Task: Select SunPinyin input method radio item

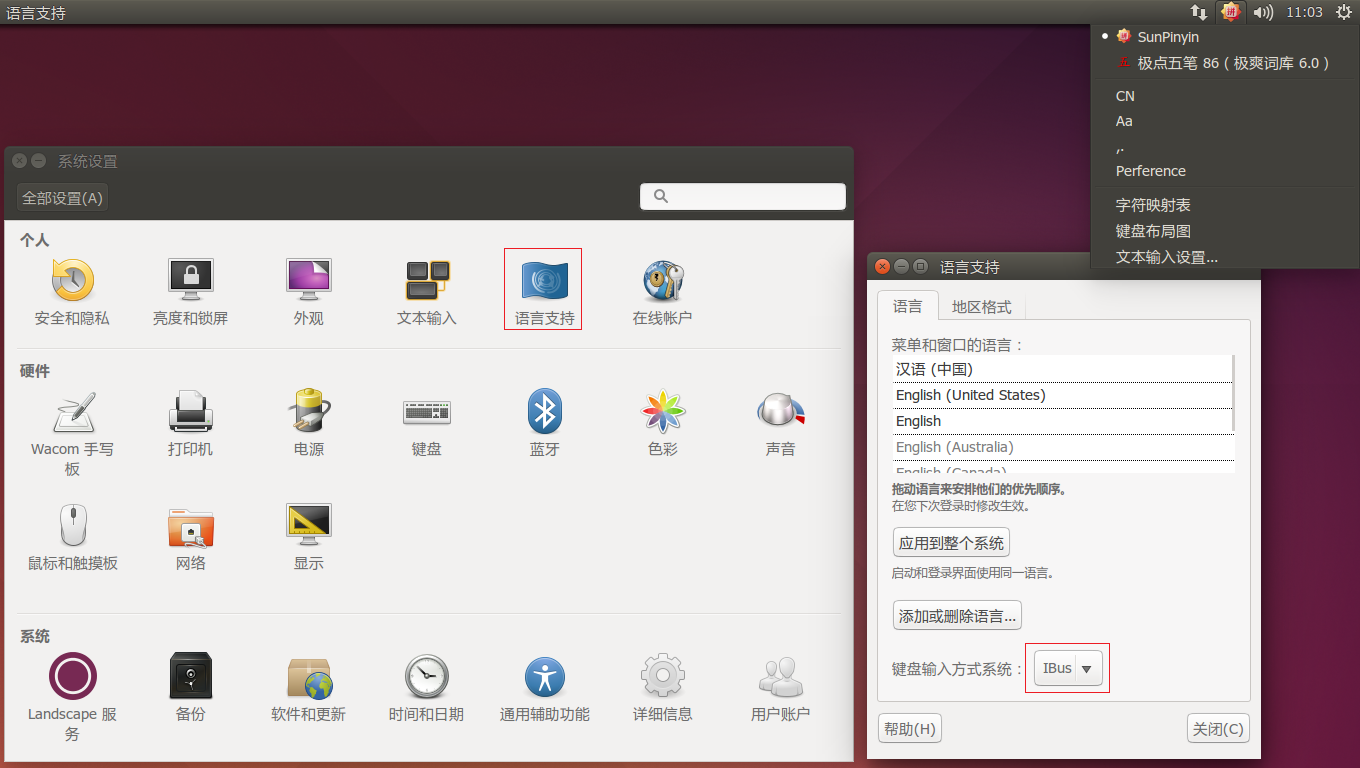Action: (1225, 37)
